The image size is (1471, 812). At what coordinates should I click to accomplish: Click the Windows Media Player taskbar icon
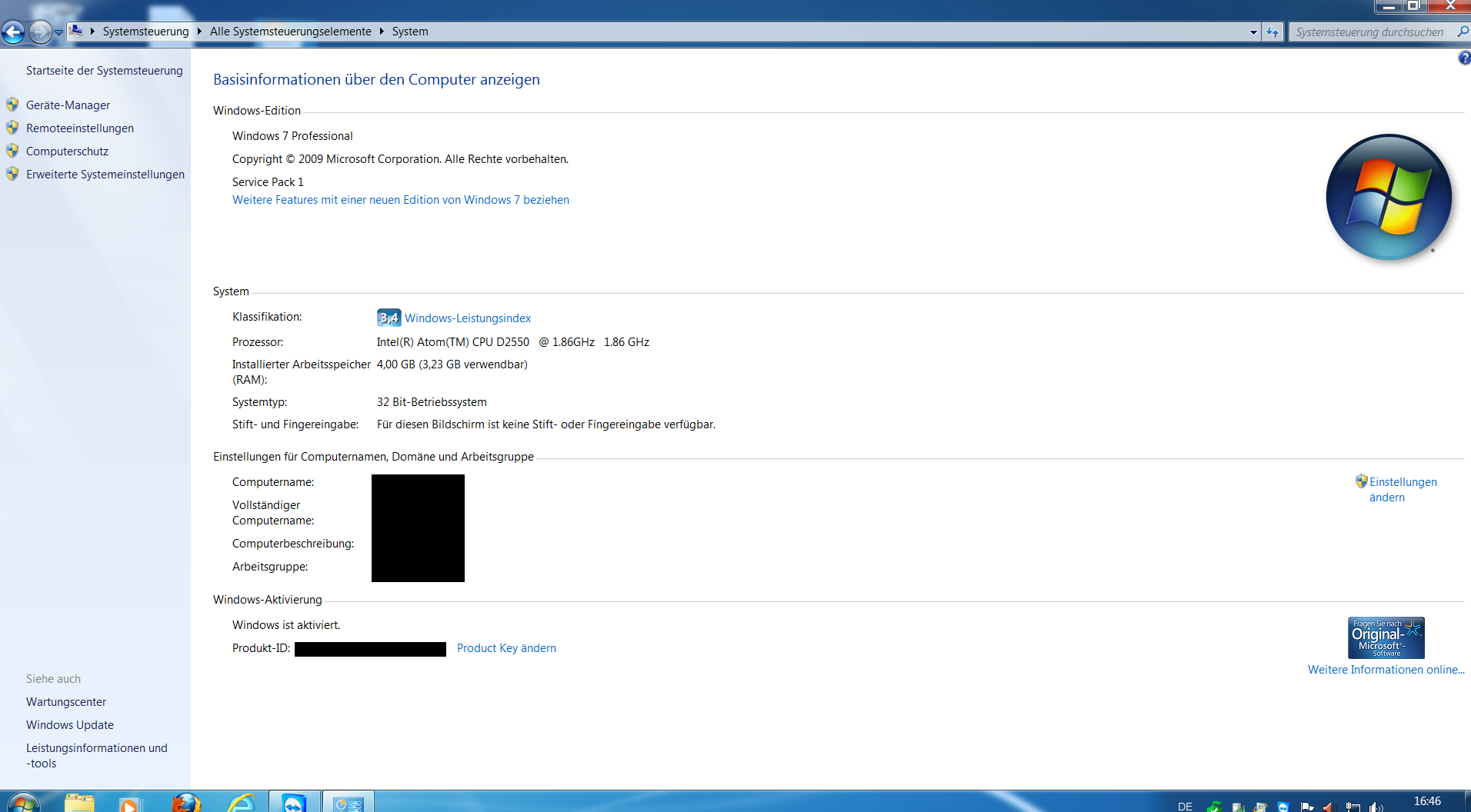pyautogui.click(x=129, y=804)
